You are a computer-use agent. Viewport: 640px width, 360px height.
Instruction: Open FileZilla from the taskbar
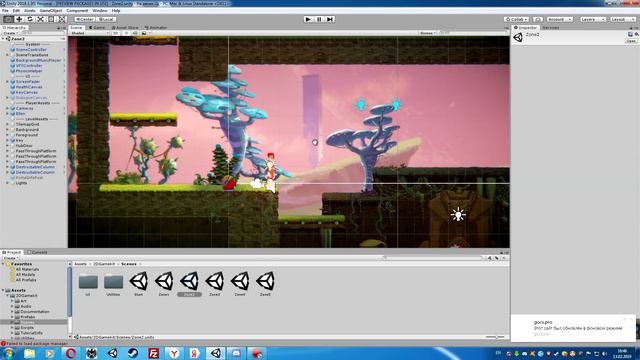point(153,353)
